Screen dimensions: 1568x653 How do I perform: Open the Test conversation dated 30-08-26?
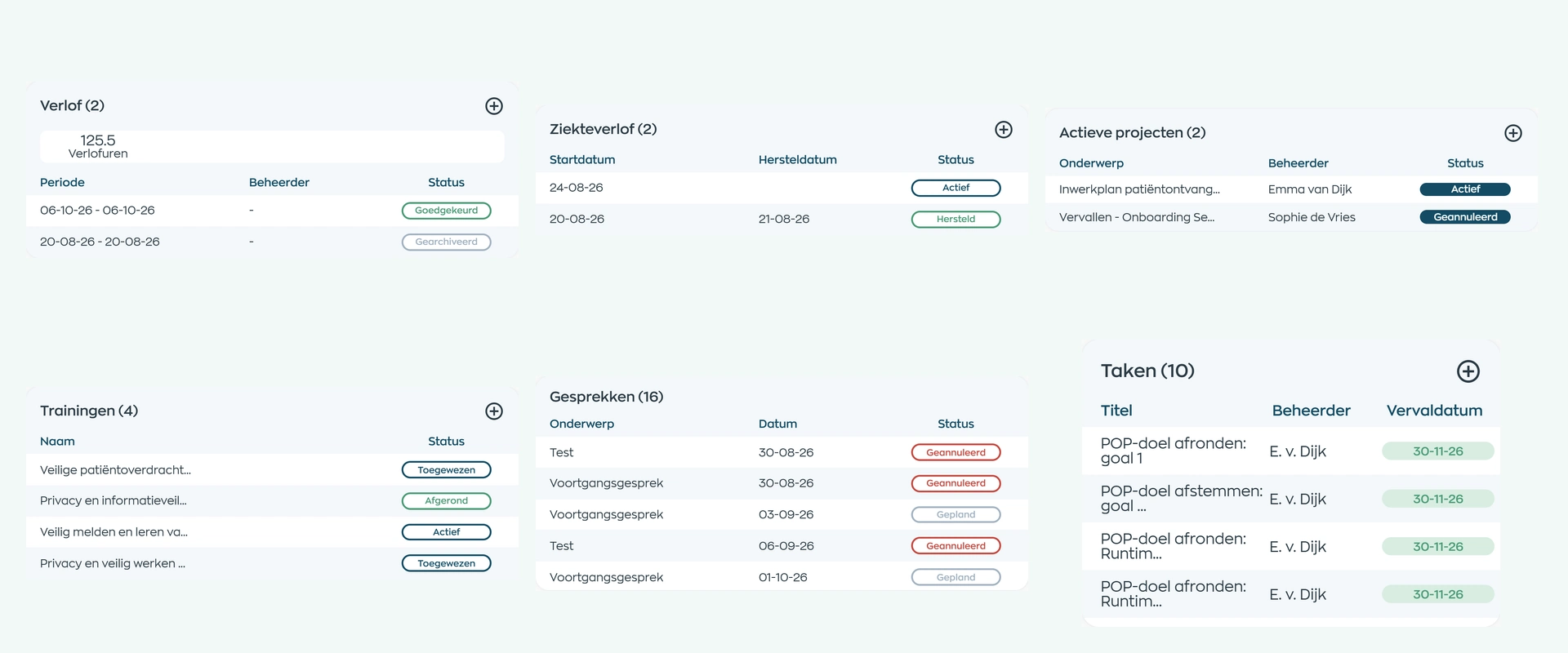pos(782,452)
